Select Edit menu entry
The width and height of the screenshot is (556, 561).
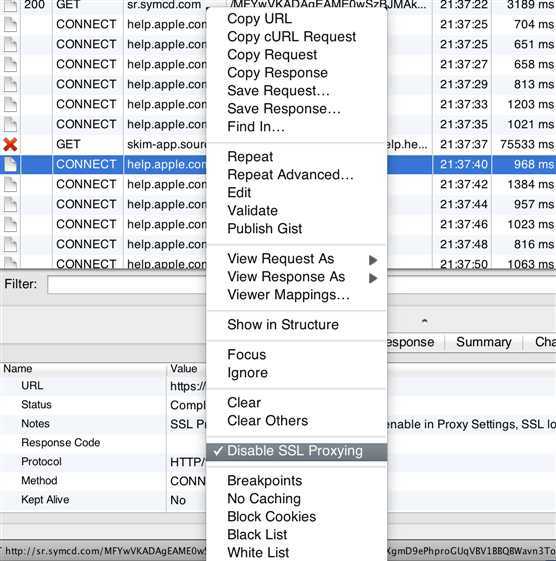[x=239, y=192]
